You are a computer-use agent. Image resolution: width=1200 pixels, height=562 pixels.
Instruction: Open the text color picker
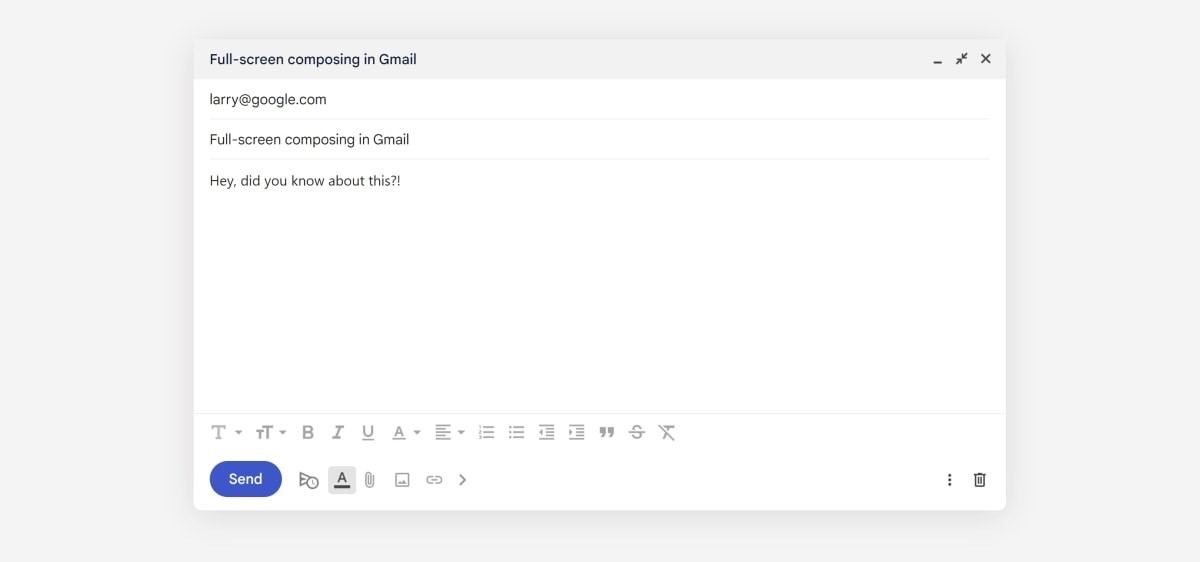405,433
